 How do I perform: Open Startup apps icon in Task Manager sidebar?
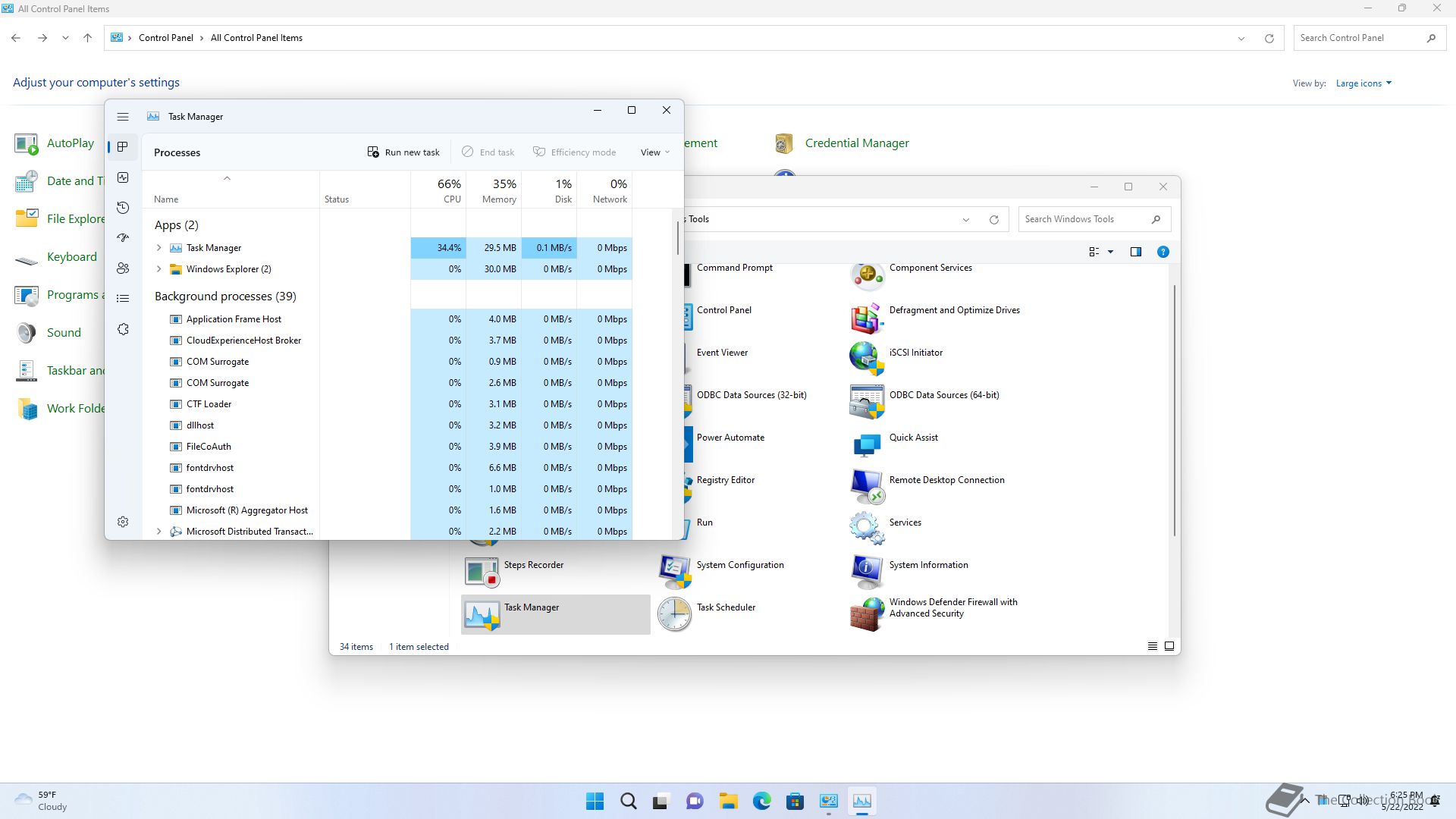[123, 238]
